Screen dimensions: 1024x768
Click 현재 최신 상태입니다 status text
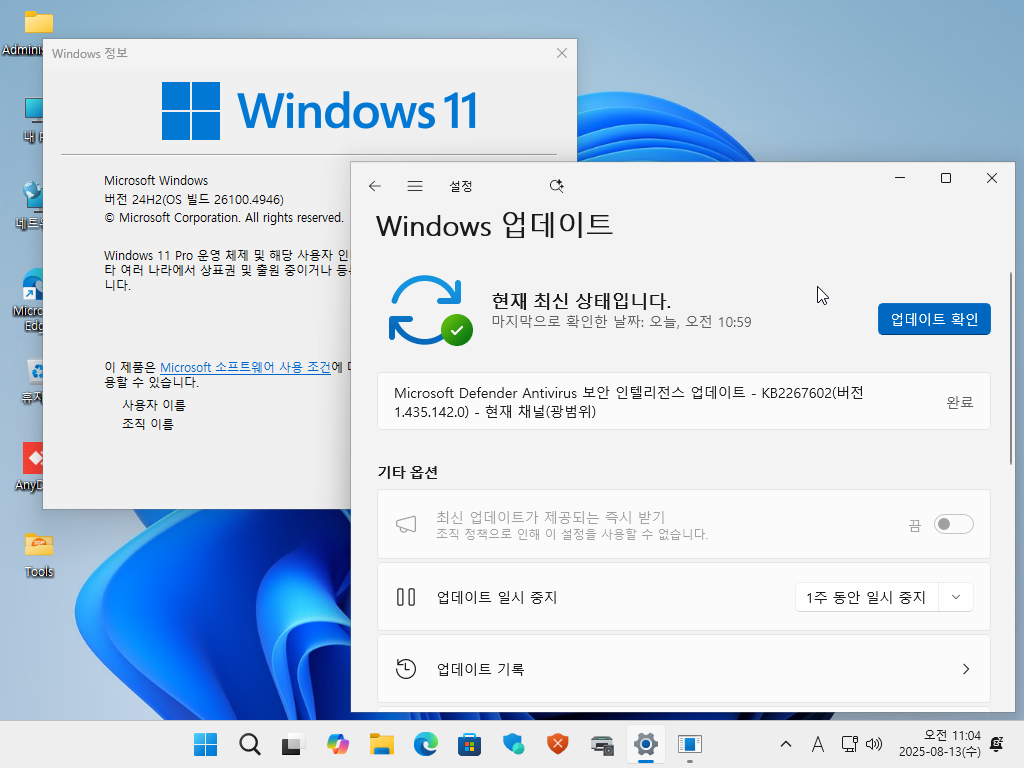coord(581,301)
